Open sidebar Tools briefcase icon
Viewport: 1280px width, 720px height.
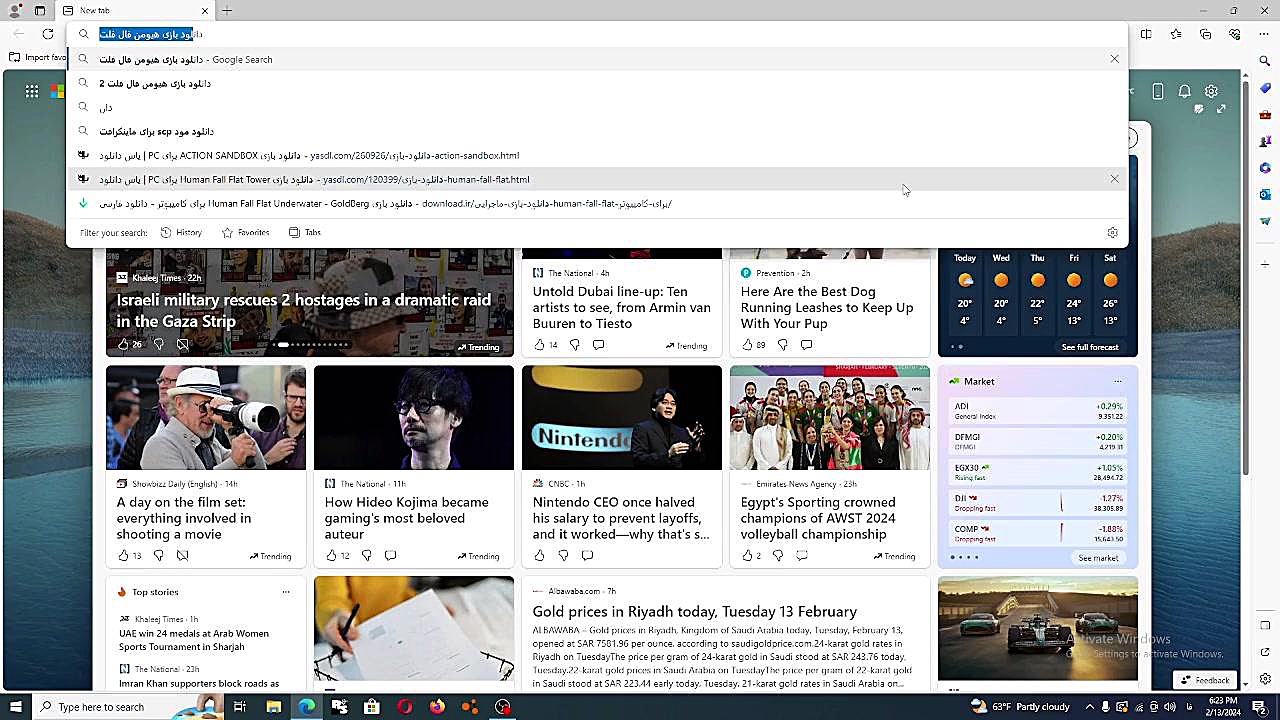(x=1265, y=115)
